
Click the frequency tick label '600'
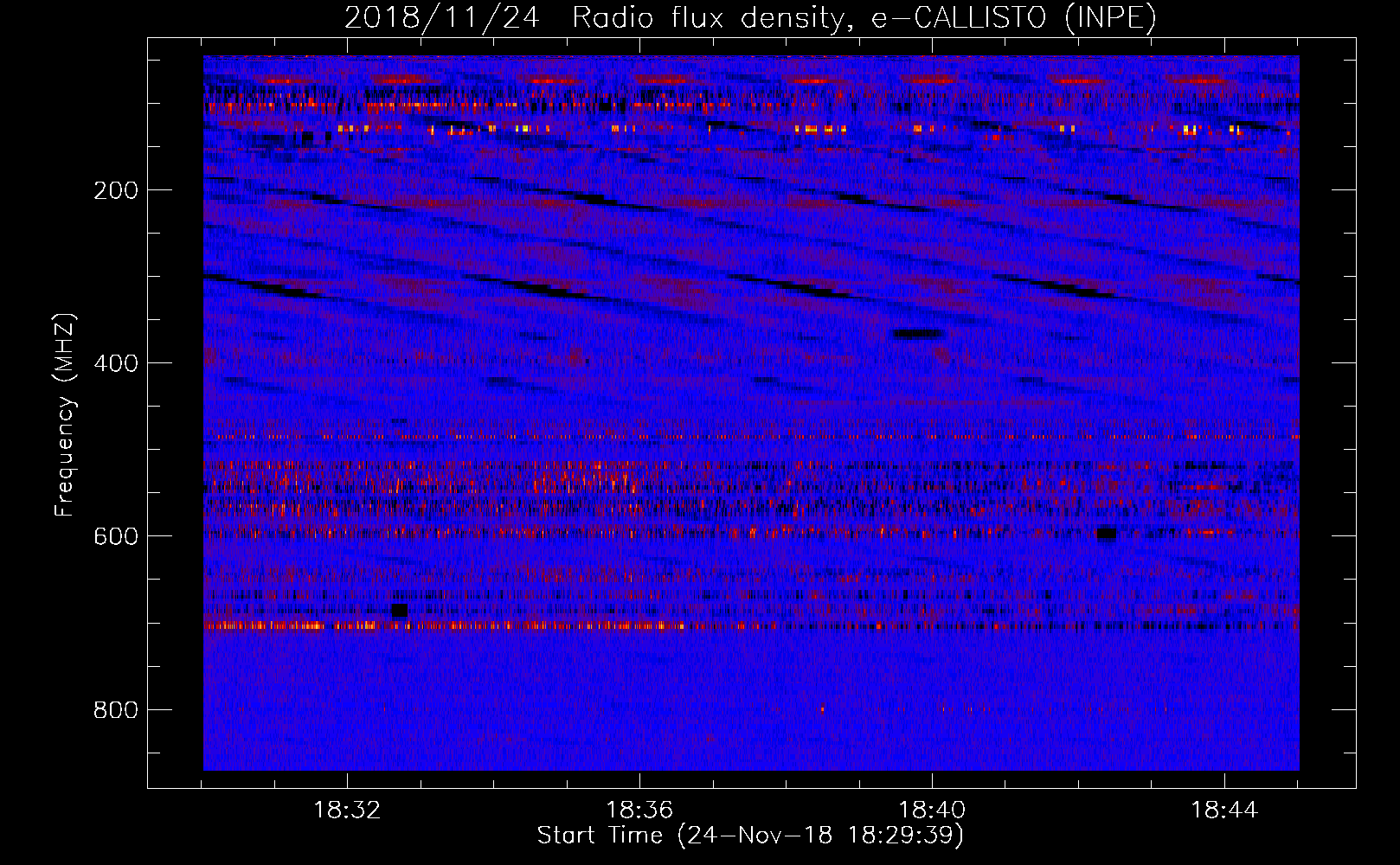coord(115,536)
